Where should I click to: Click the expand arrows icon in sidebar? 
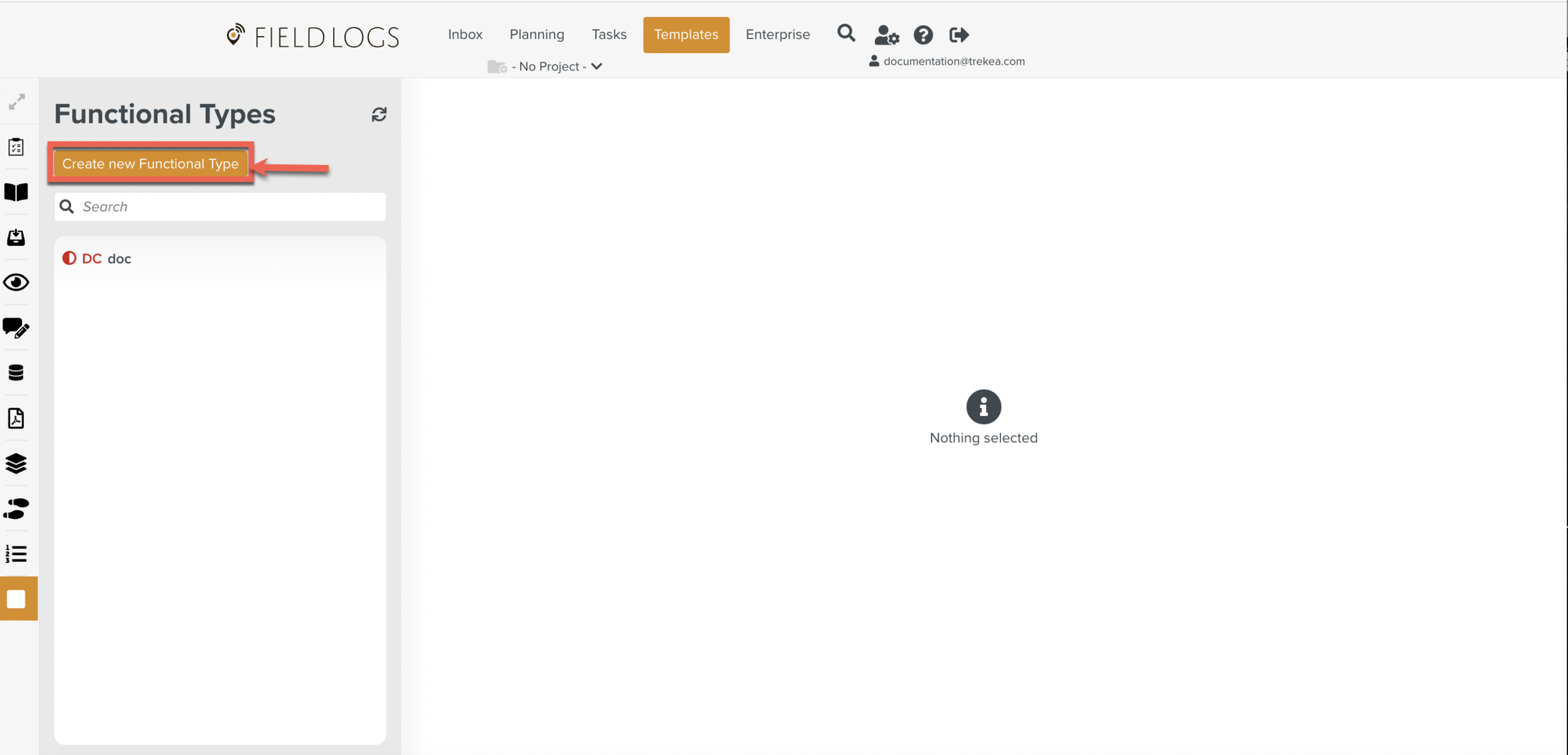[17, 102]
